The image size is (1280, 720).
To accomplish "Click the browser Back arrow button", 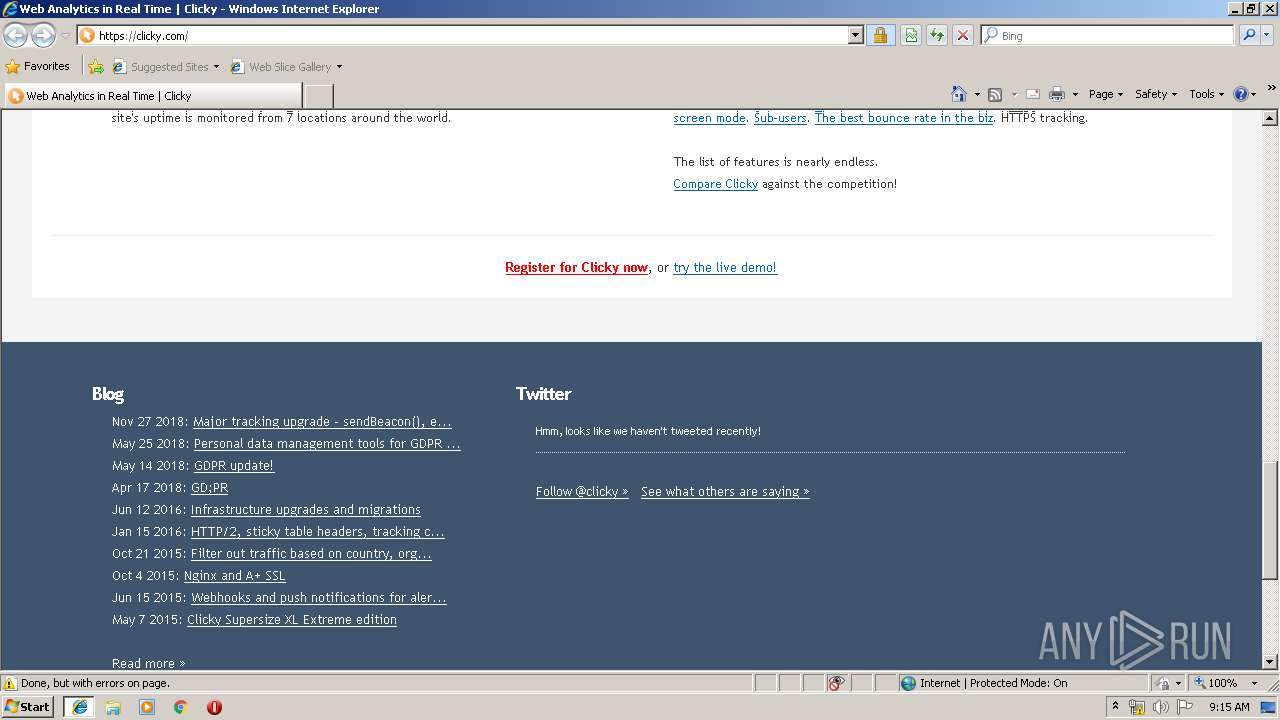I will click(15, 36).
